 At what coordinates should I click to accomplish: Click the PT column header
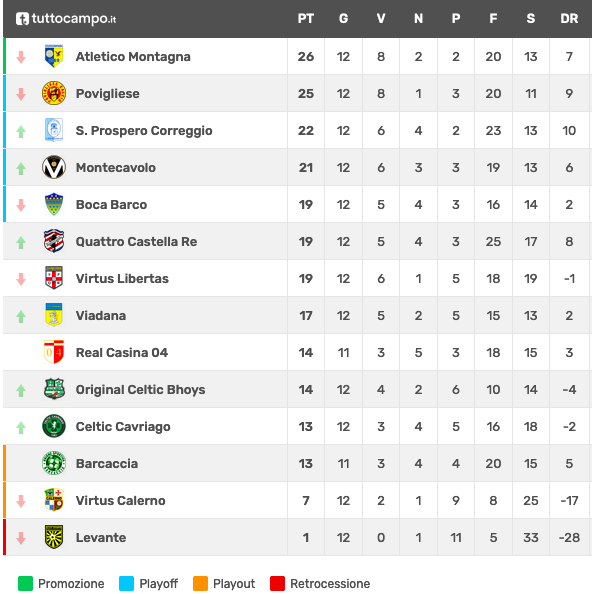[x=306, y=19]
